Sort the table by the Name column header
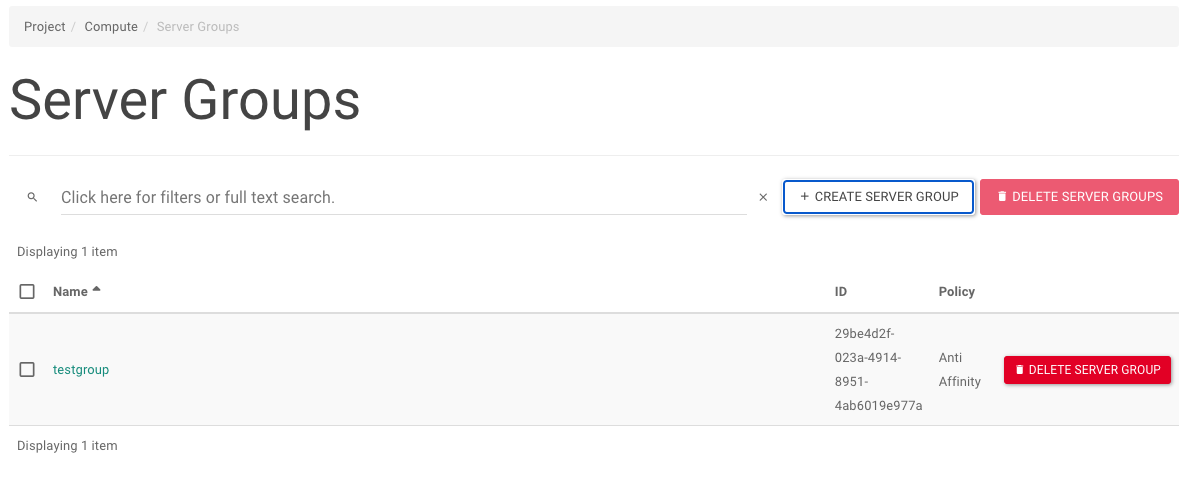Viewport: 1191px width, 492px height. click(71, 292)
